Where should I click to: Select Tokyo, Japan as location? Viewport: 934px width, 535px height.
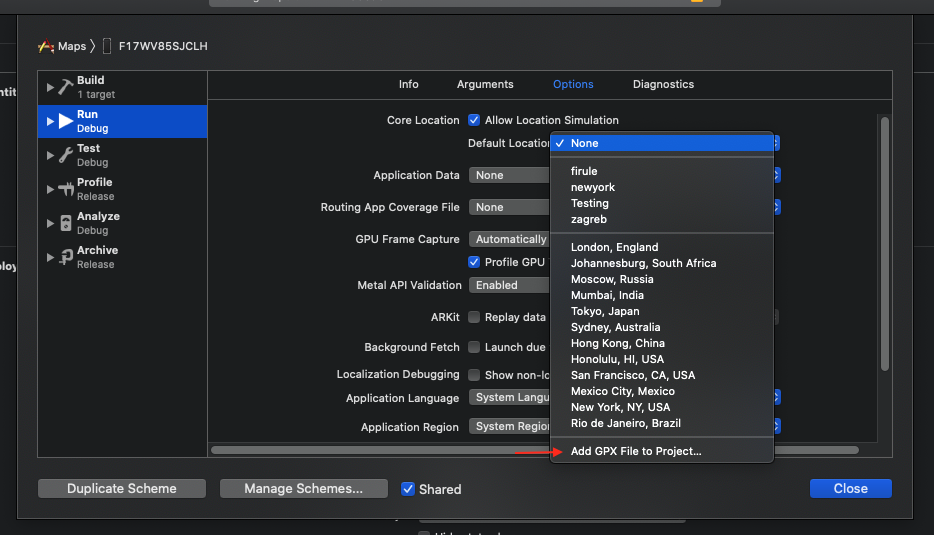pos(605,311)
